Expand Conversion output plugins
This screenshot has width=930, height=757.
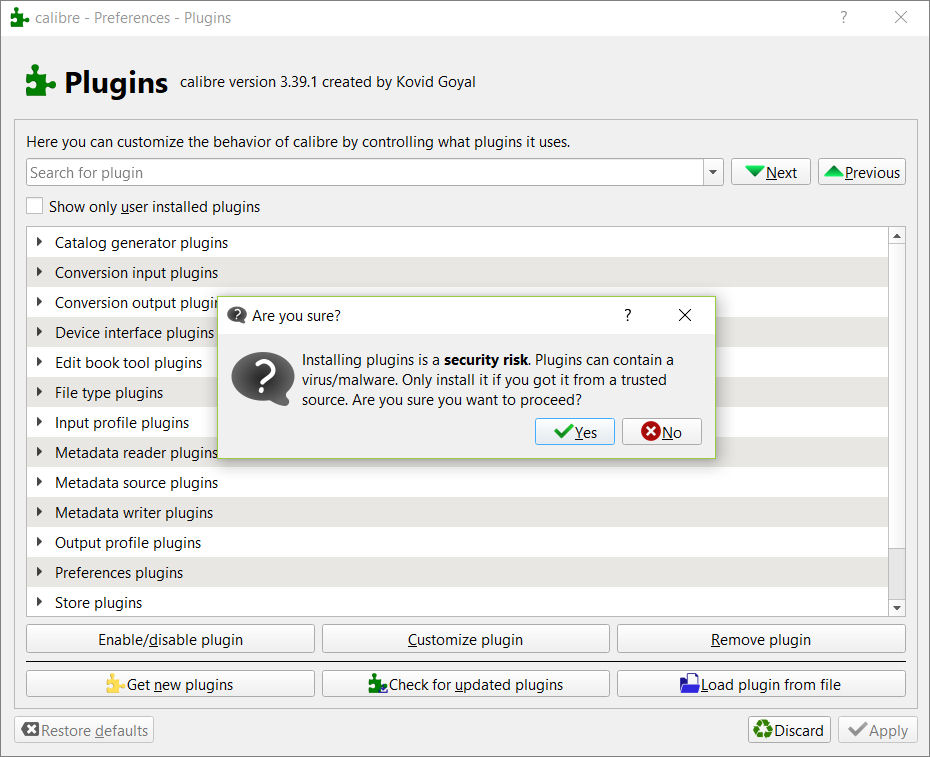(x=39, y=301)
